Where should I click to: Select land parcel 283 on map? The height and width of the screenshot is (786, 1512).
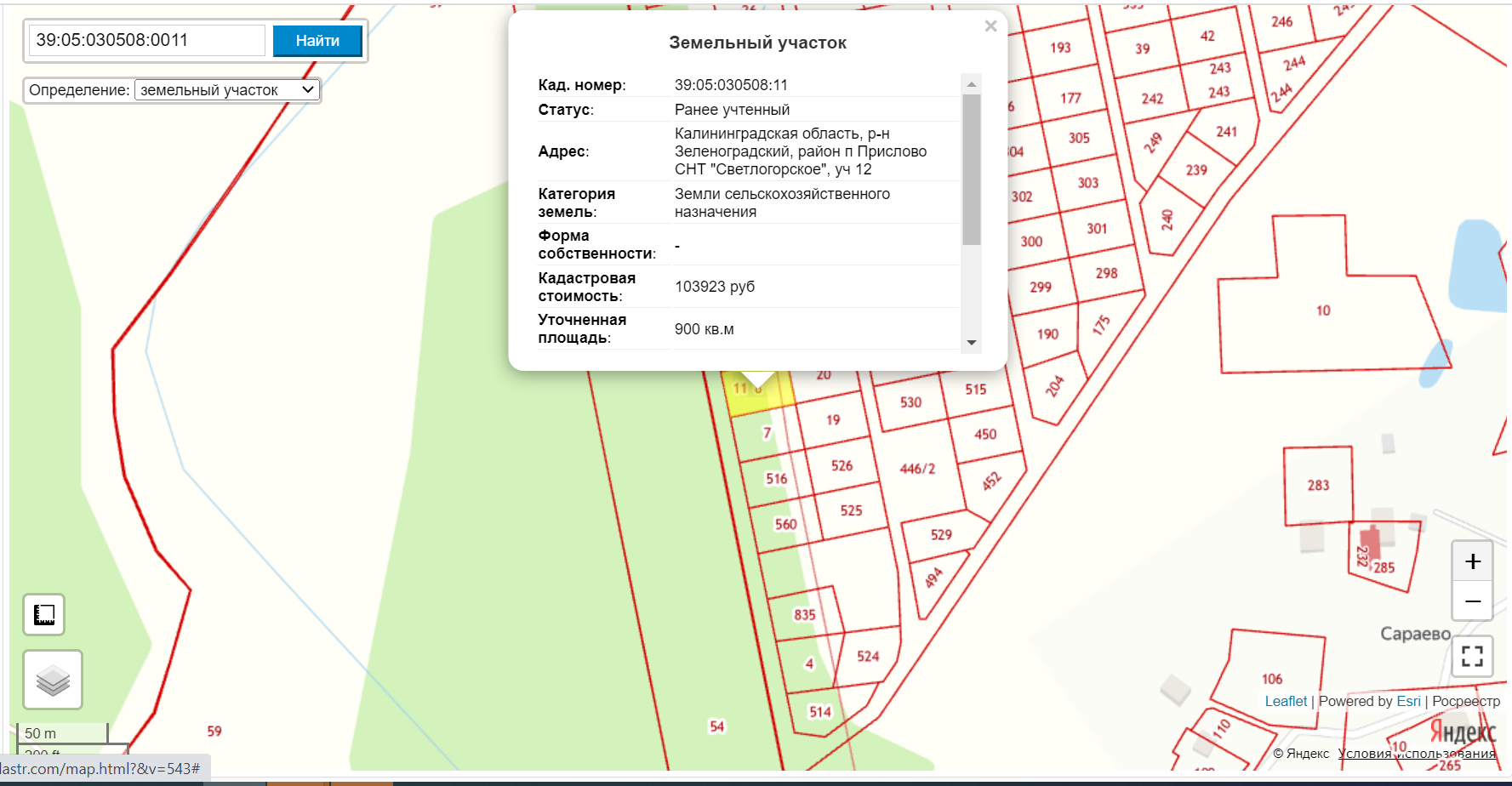[1317, 486]
